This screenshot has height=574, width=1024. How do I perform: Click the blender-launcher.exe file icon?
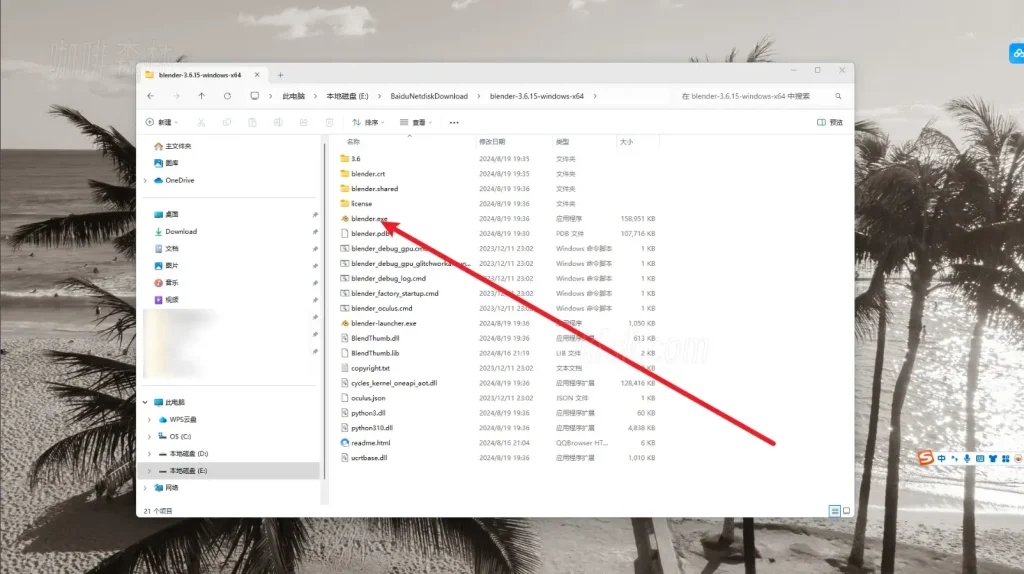point(344,323)
